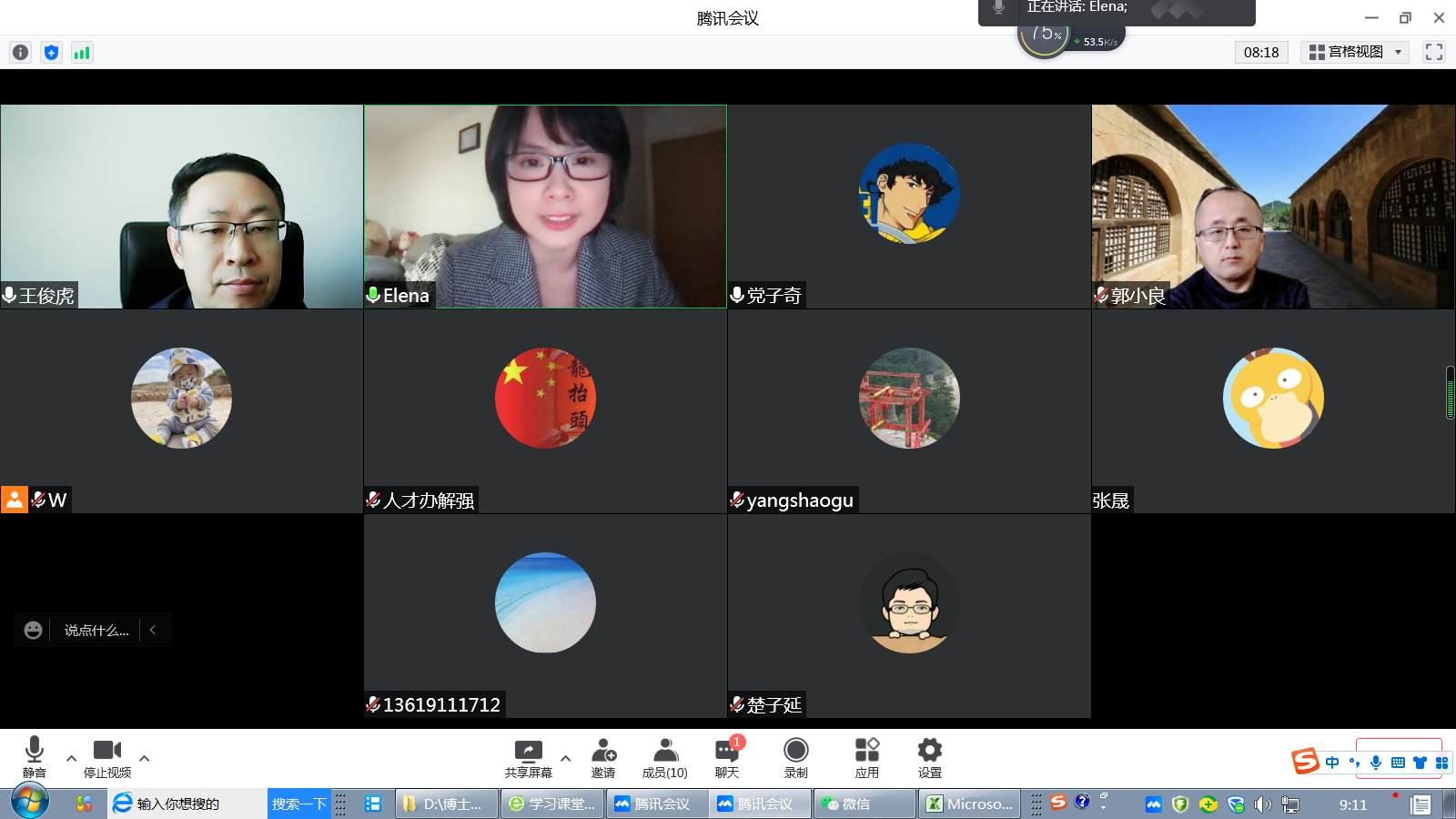
Task: Click the 'say something' chat input
Action: (96, 630)
